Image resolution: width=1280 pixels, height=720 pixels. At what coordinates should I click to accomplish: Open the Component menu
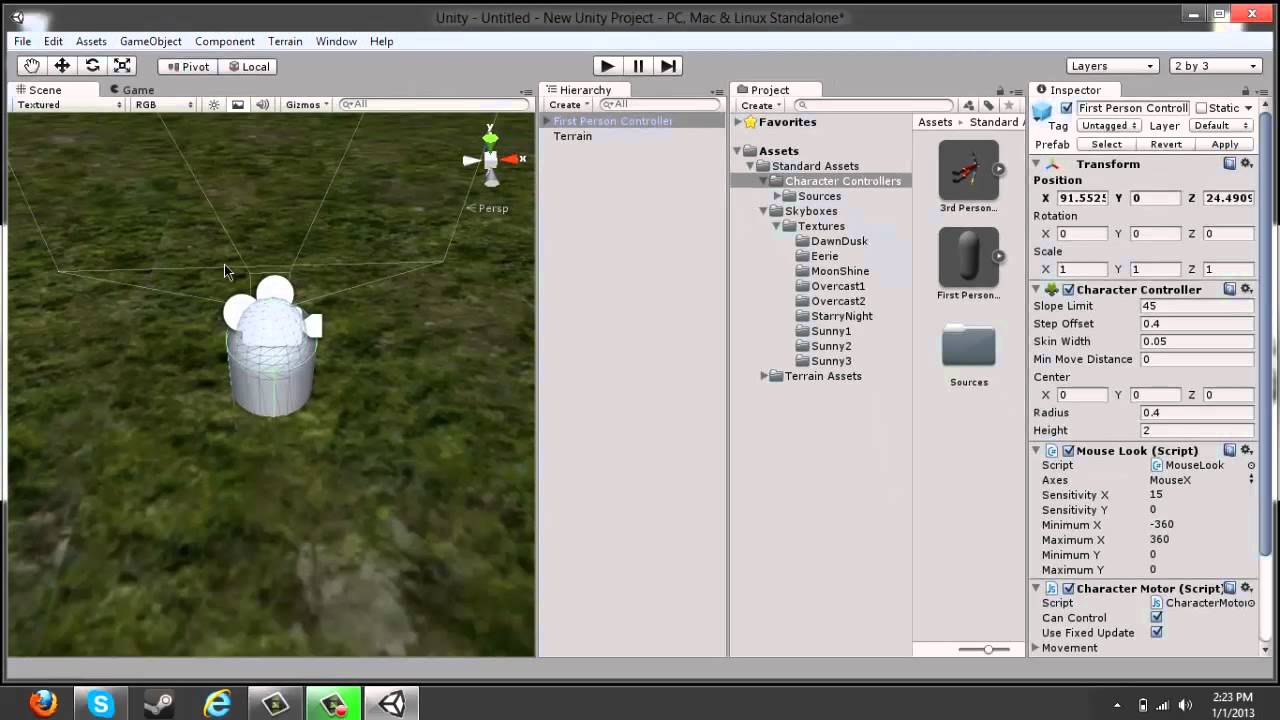tap(224, 41)
